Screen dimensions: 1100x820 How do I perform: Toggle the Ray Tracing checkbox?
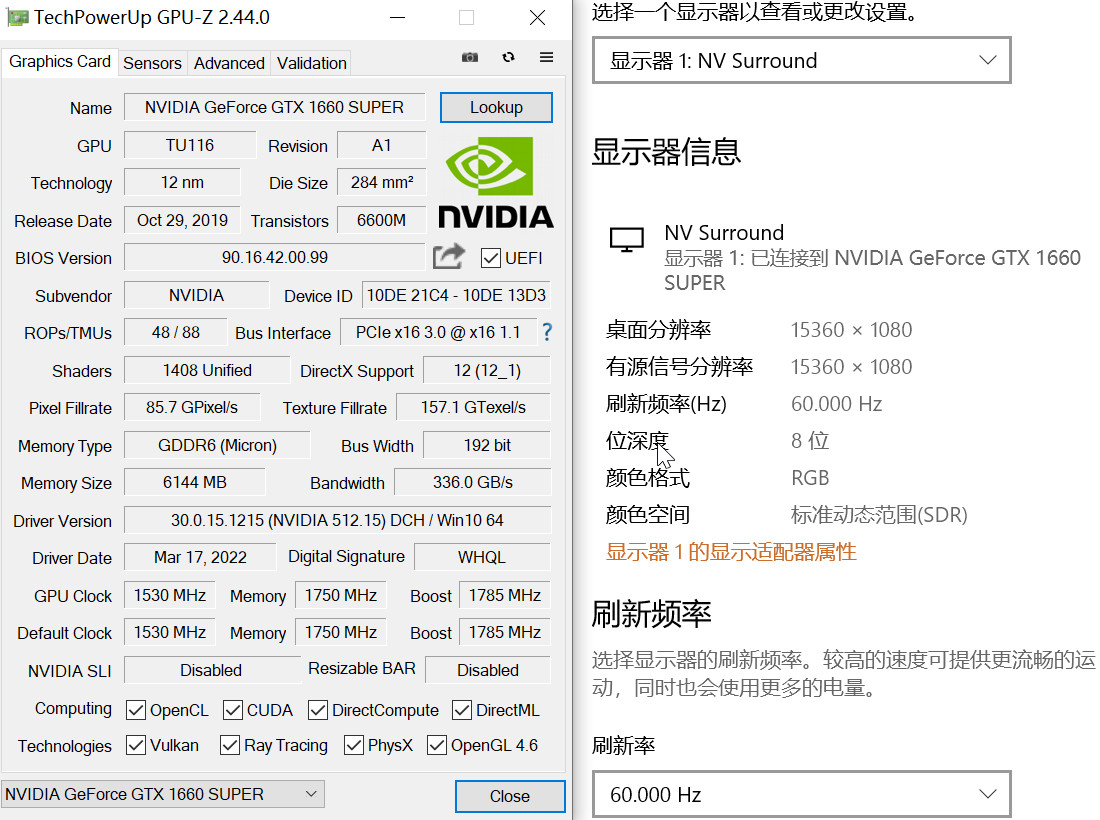[229, 745]
